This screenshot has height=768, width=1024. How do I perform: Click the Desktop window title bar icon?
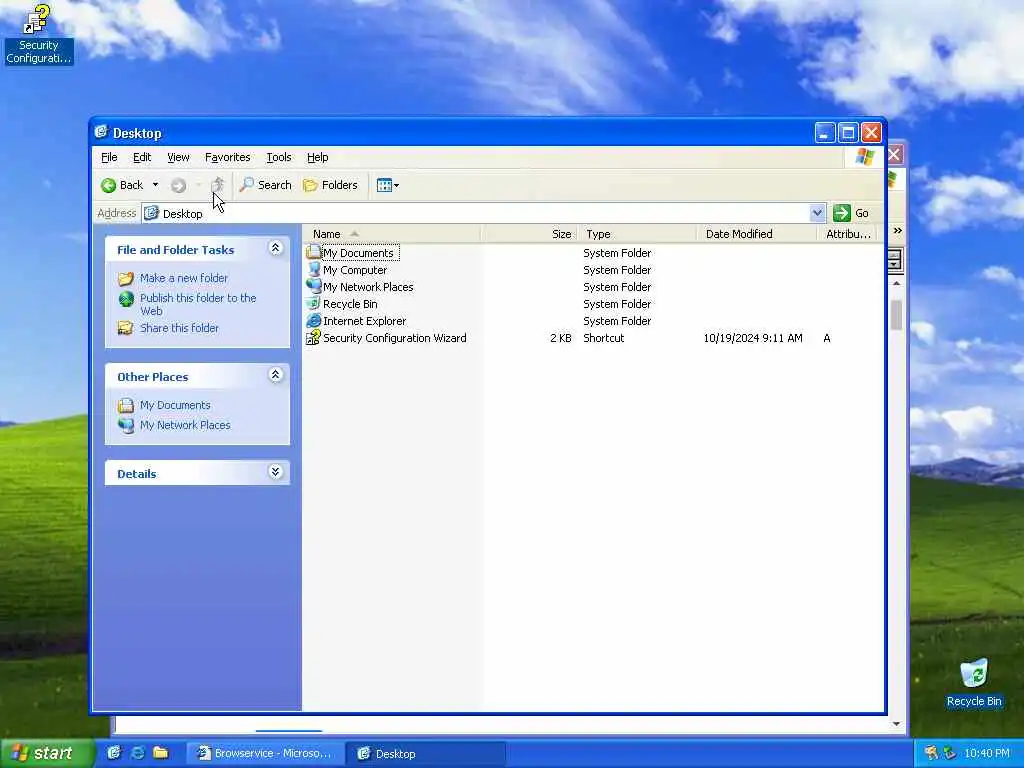[101, 133]
